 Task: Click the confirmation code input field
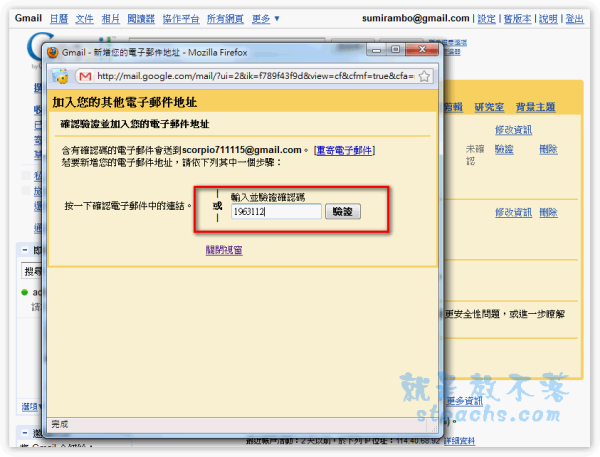[x=276, y=212]
